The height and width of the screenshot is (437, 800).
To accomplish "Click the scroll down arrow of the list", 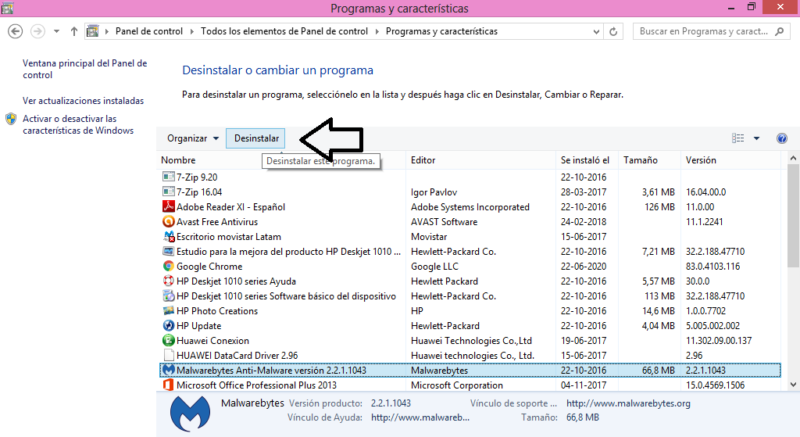I will point(793,385).
